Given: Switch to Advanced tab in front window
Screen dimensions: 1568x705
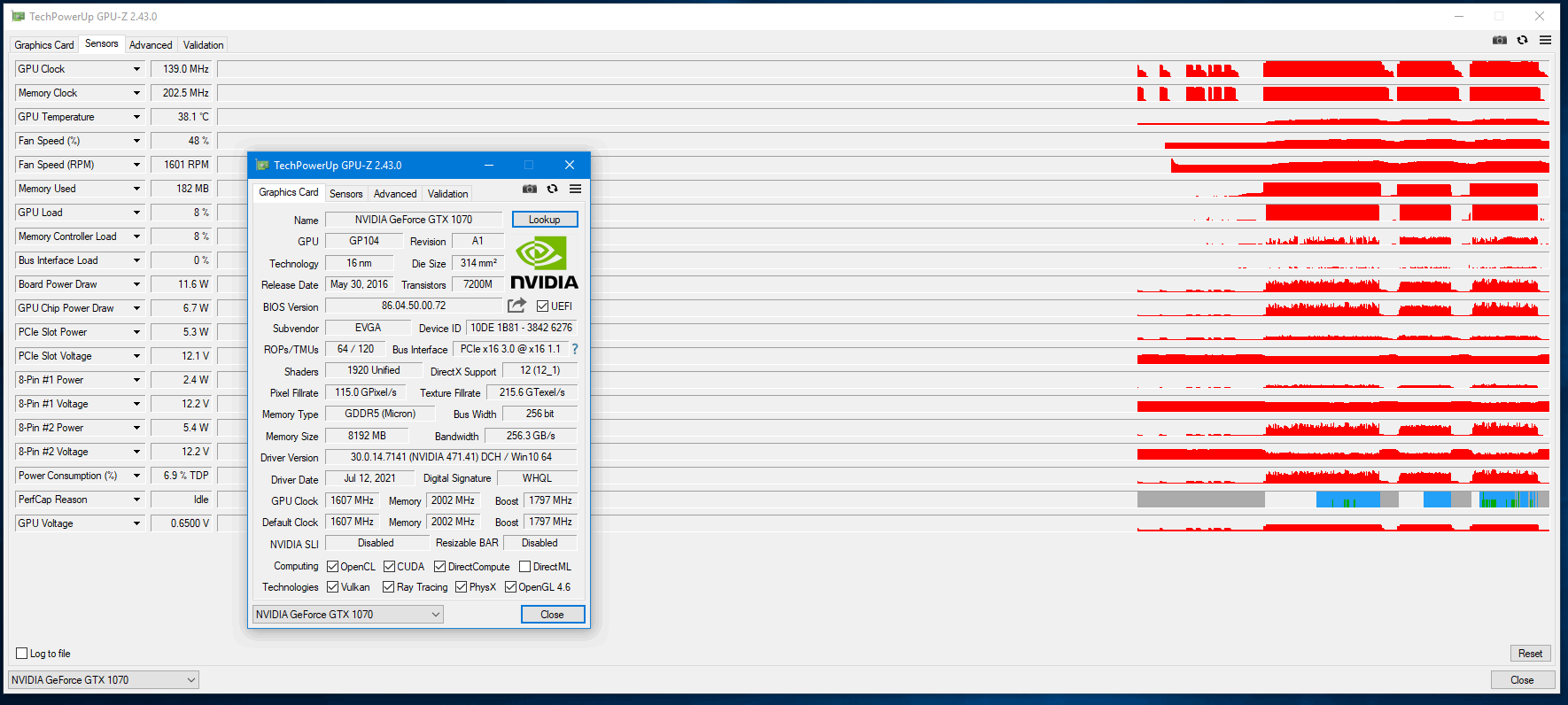Looking at the screenshot, I should pyautogui.click(x=395, y=194).
